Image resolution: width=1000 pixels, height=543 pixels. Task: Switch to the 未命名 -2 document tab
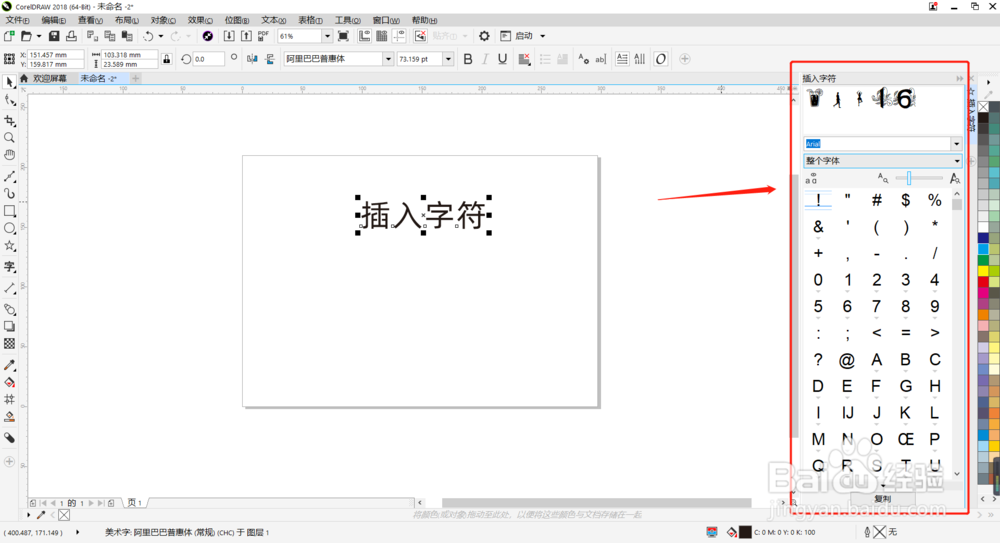point(98,78)
